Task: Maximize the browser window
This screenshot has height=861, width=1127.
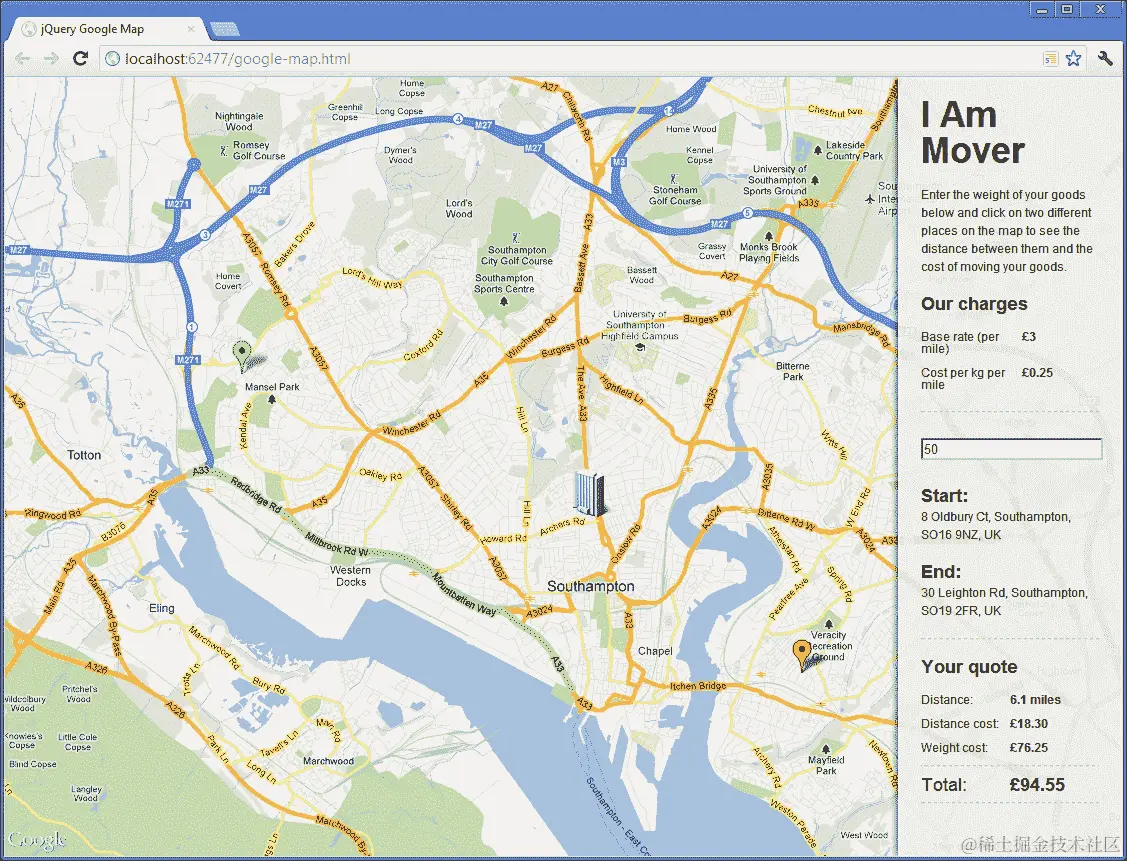Action: pyautogui.click(x=1067, y=9)
